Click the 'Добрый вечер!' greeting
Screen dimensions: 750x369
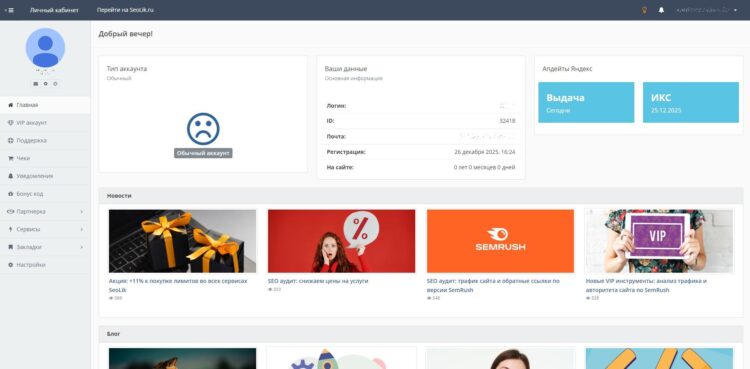tap(126, 34)
